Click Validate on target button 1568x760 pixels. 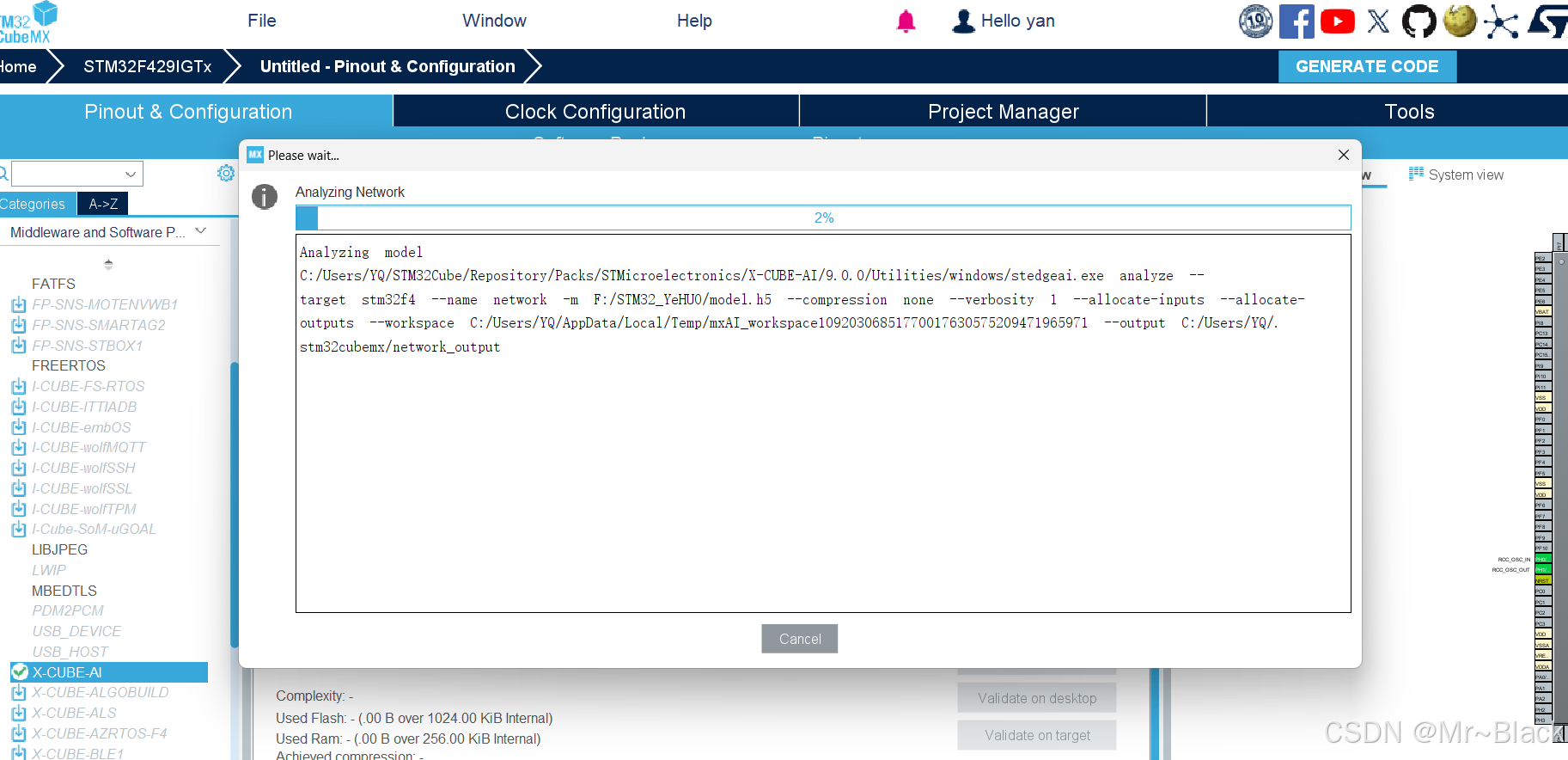(1037, 735)
